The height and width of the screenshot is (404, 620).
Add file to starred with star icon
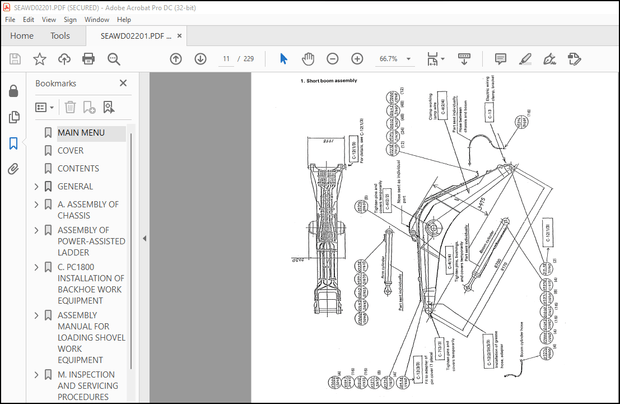[x=40, y=59]
